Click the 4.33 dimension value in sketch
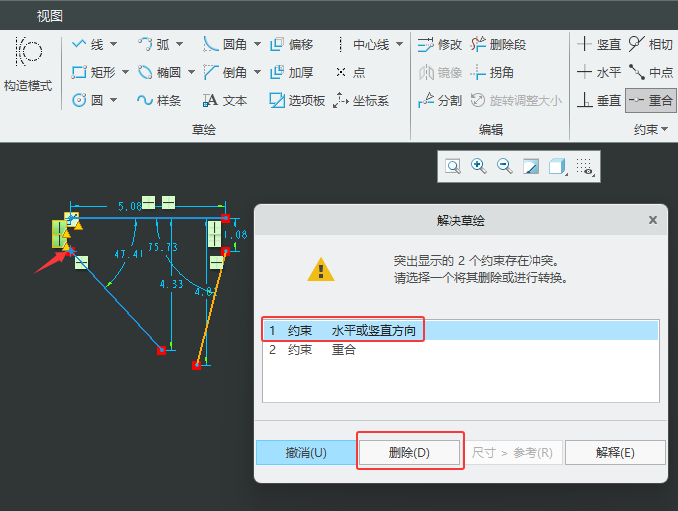 [172, 284]
